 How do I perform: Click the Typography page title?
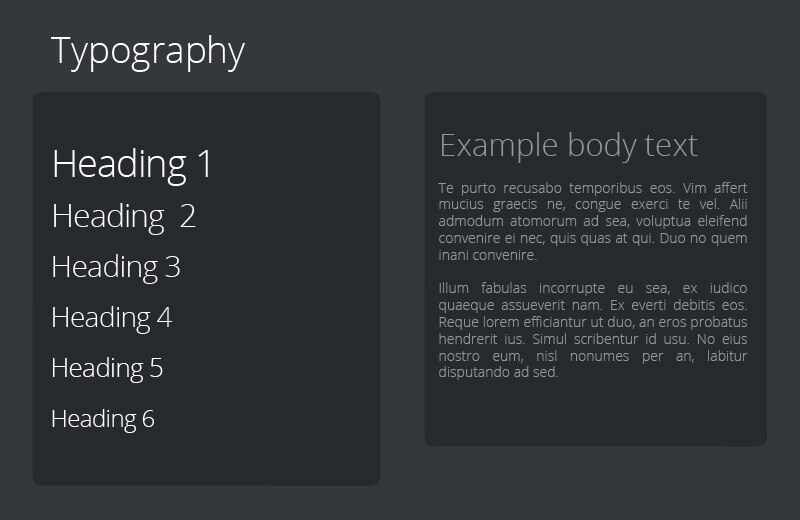(x=147, y=51)
